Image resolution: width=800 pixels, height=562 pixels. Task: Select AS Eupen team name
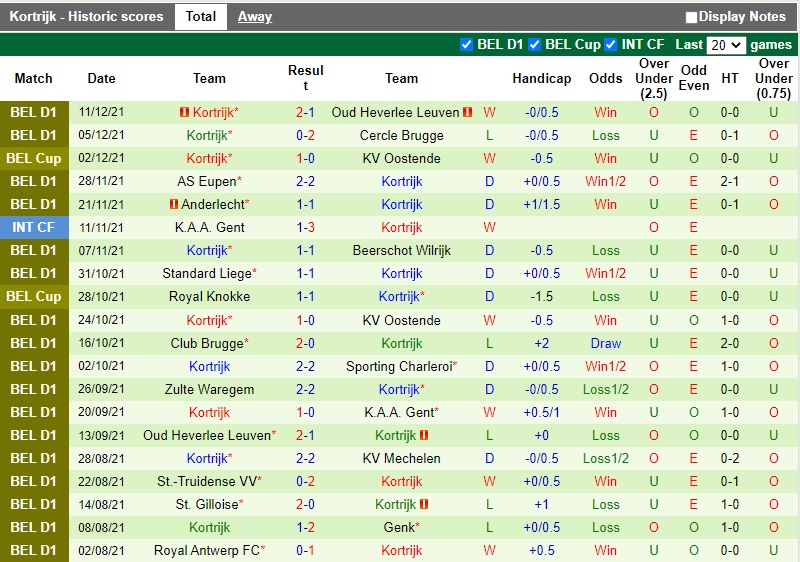click(207, 182)
